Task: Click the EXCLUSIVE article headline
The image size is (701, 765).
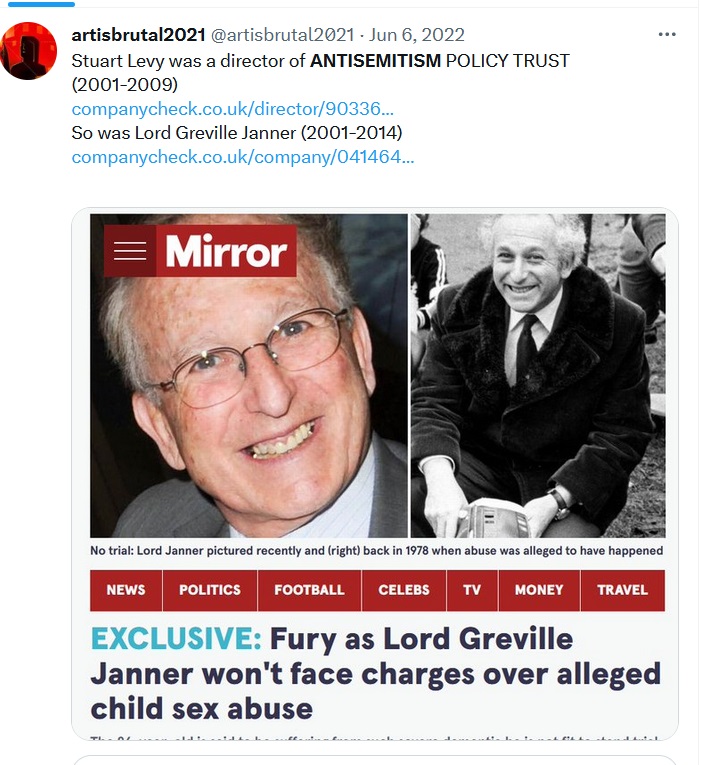Action: coord(376,673)
